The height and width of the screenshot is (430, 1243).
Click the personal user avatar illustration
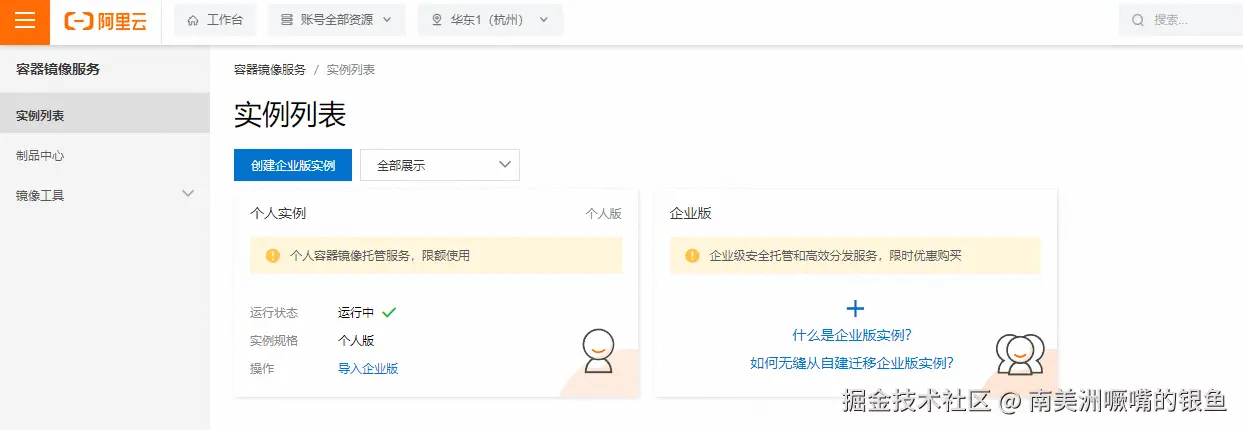[598, 351]
